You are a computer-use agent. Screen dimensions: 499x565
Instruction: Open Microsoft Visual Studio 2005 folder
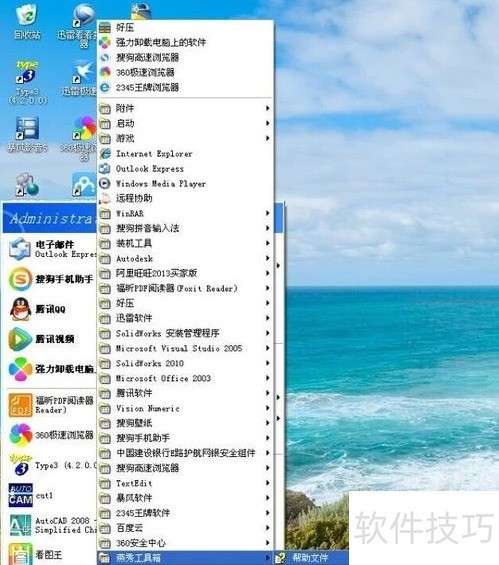point(185,348)
